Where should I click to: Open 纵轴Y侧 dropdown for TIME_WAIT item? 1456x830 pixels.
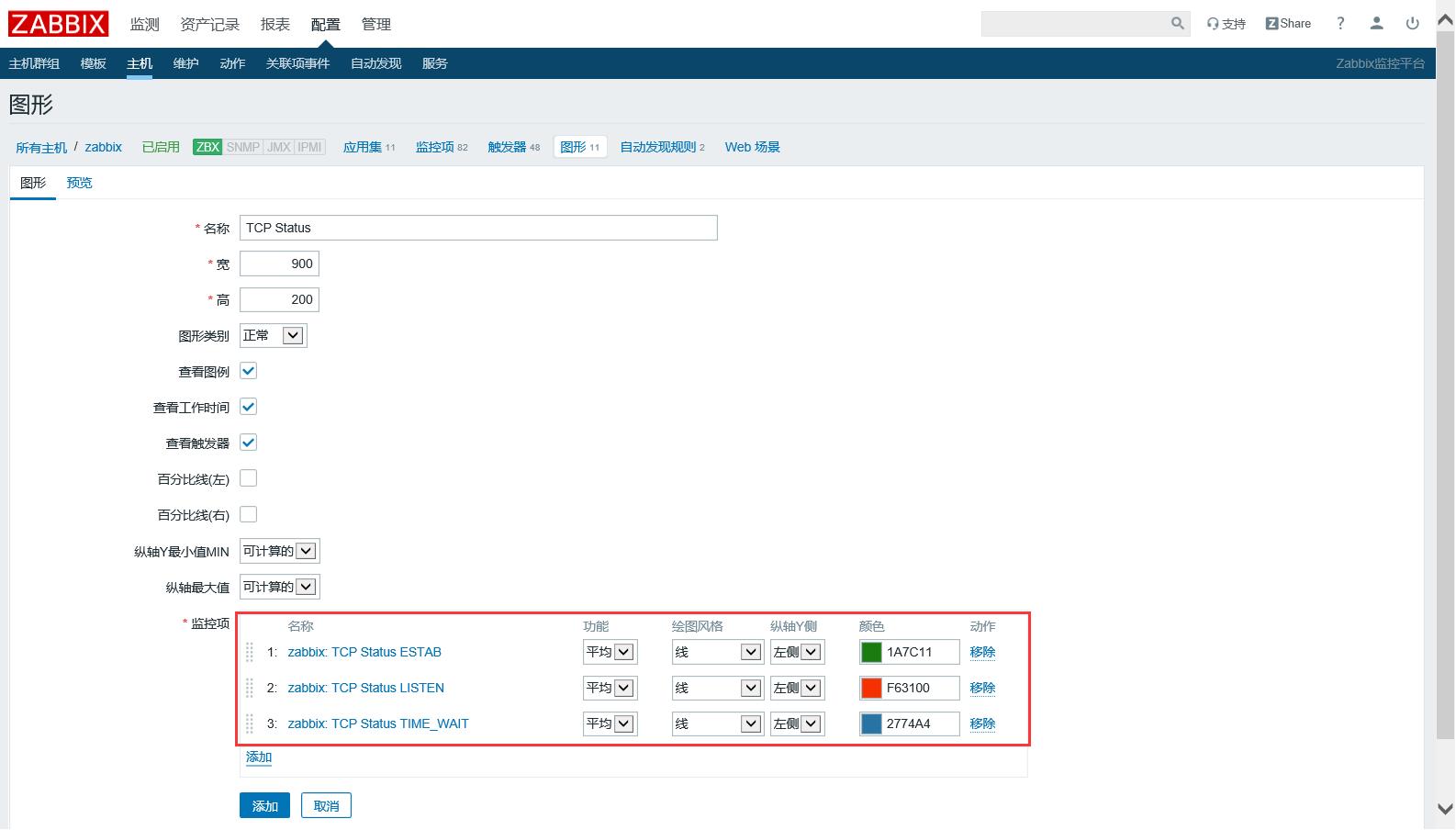(x=797, y=723)
